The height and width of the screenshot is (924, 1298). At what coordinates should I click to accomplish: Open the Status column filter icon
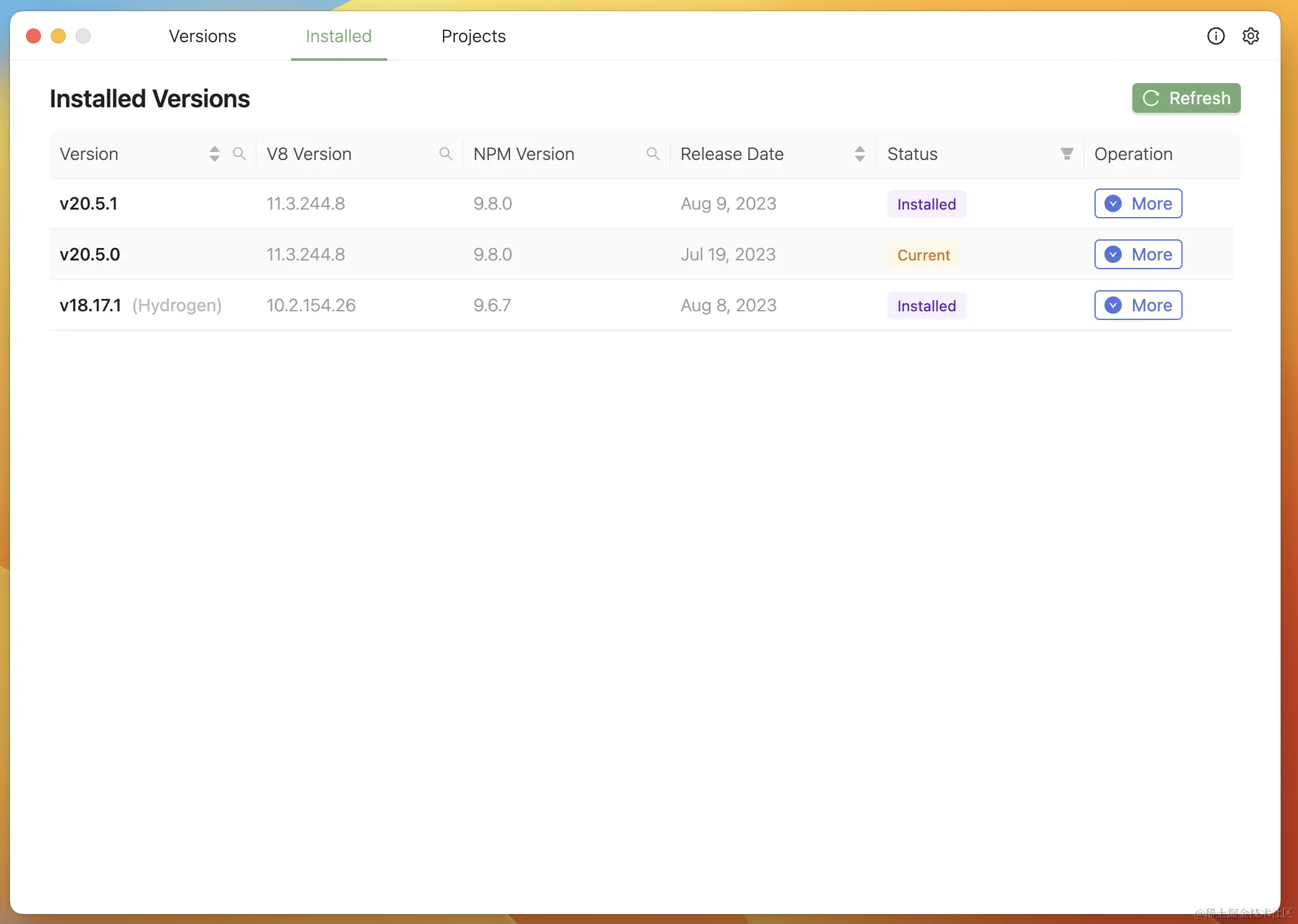[x=1067, y=154]
